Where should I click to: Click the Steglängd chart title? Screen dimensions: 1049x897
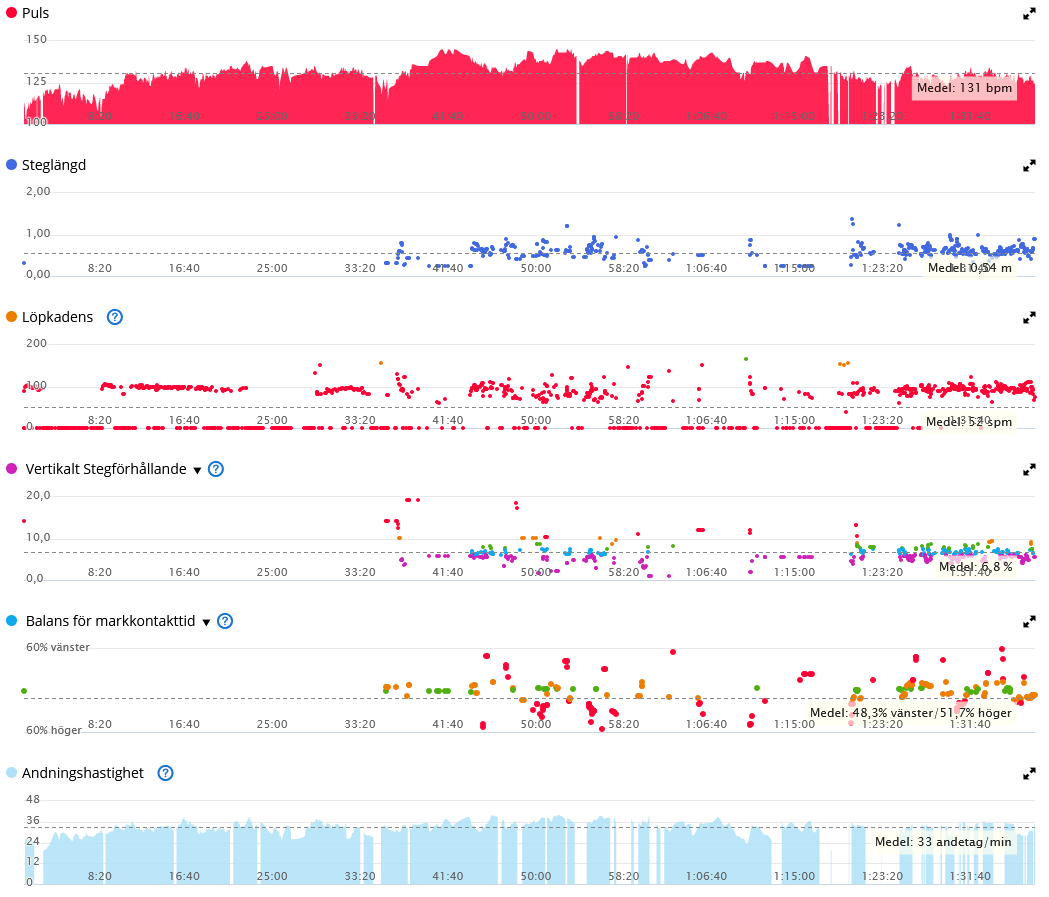coord(54,165)
